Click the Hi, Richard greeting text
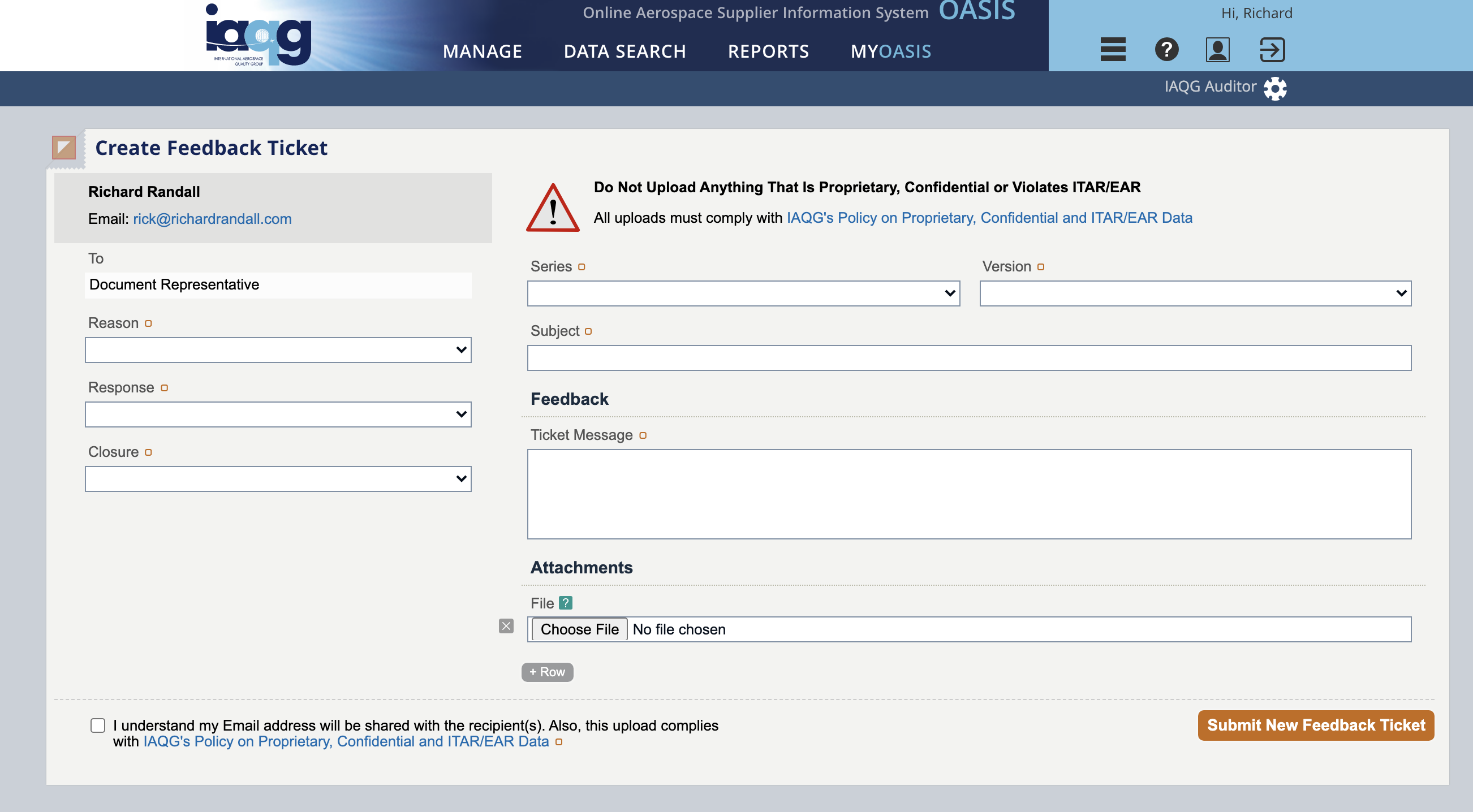This screenshot has height=812, width=1473. [1256, 12]
